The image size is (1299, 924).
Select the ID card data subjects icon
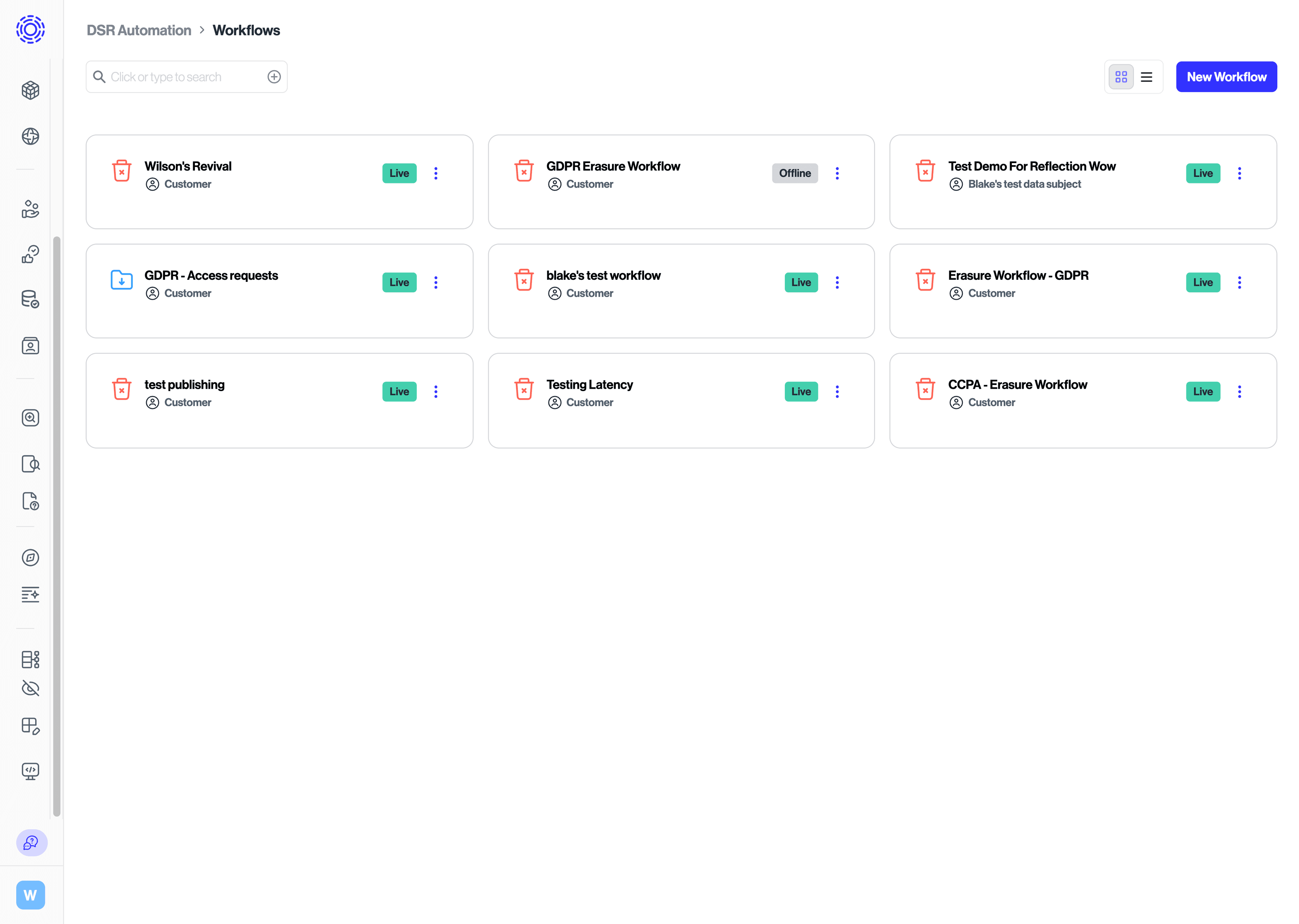(x=30, y=345)
